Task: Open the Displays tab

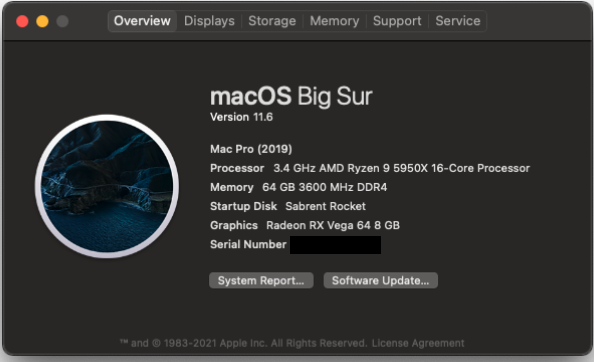Action: [x=209, y=21]
